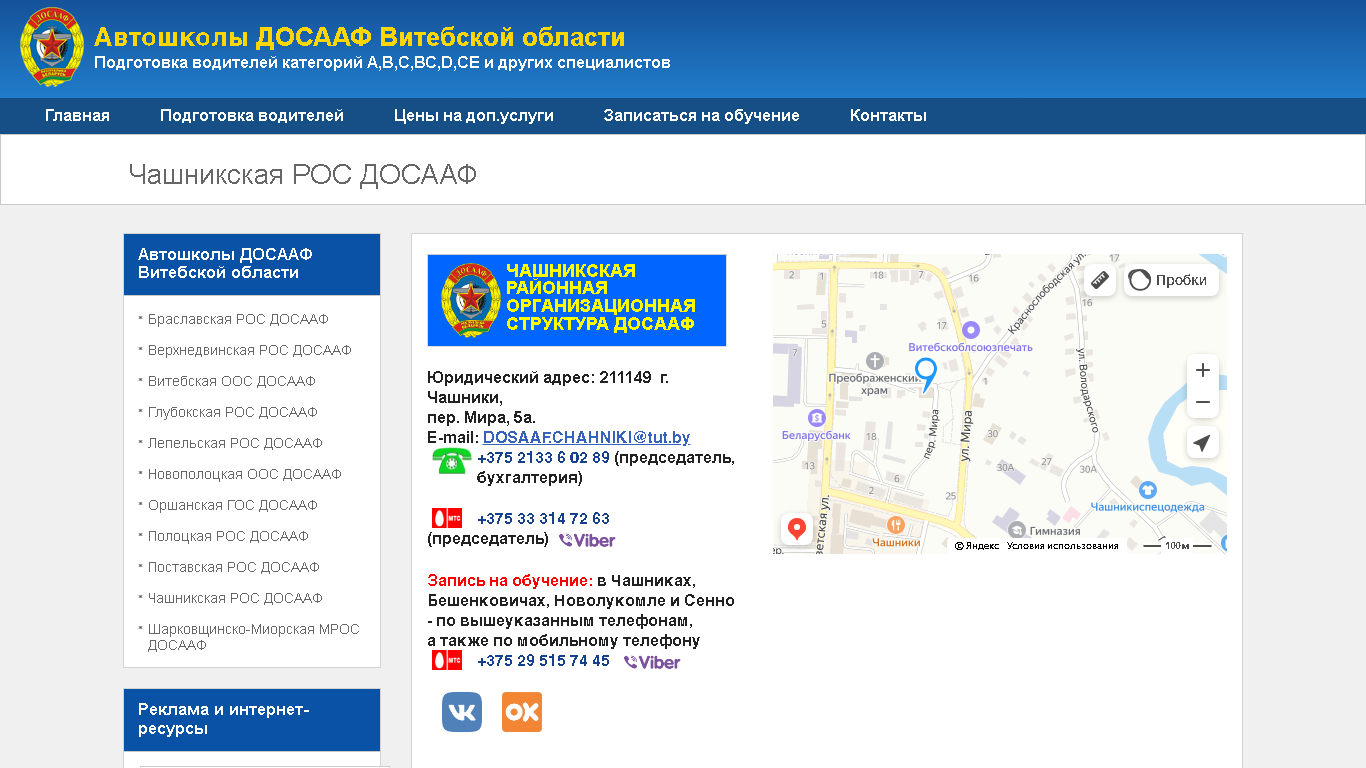Open the Odnoklassniki orange icon

tap(522, 712)
